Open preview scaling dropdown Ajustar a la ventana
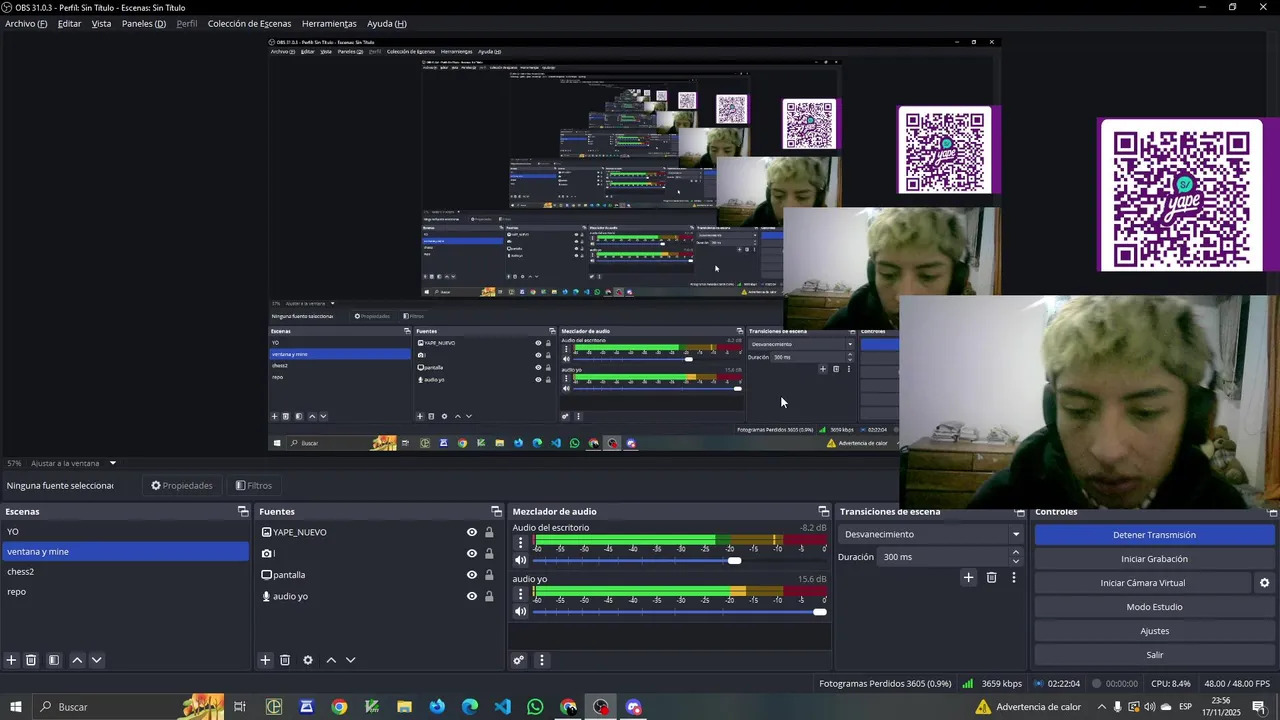The image size is (1280, 720). tap(74, 463)
